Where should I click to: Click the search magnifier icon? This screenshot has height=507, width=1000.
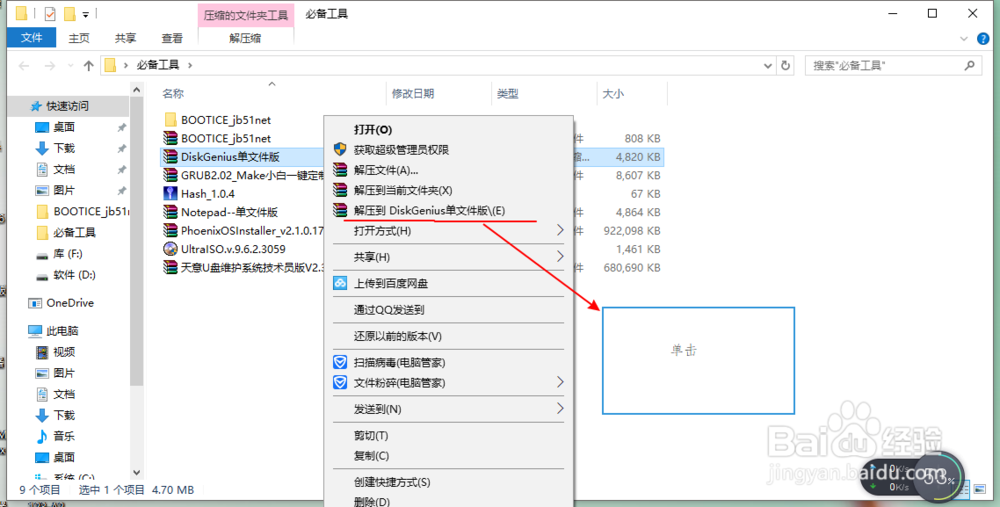click(969, 65)
